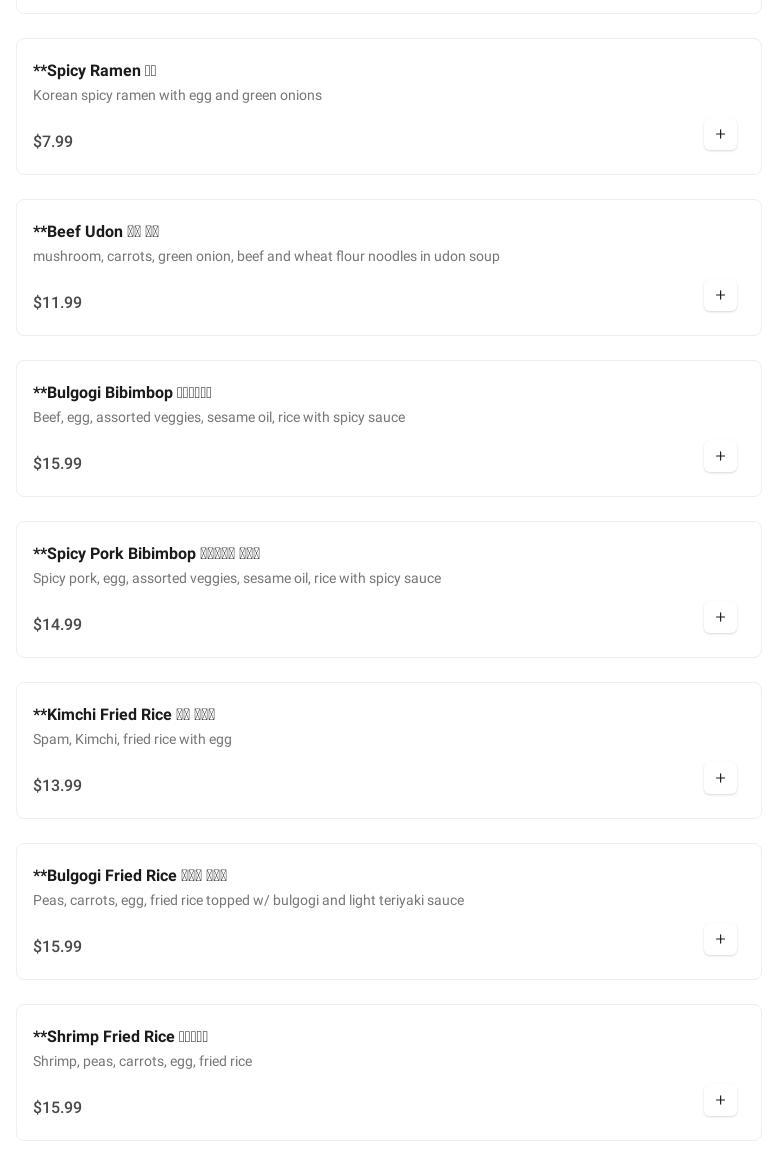View Bulgogi Fried Rice item title
Viewport: 778px width, 1159px height.
coord(130,876)
